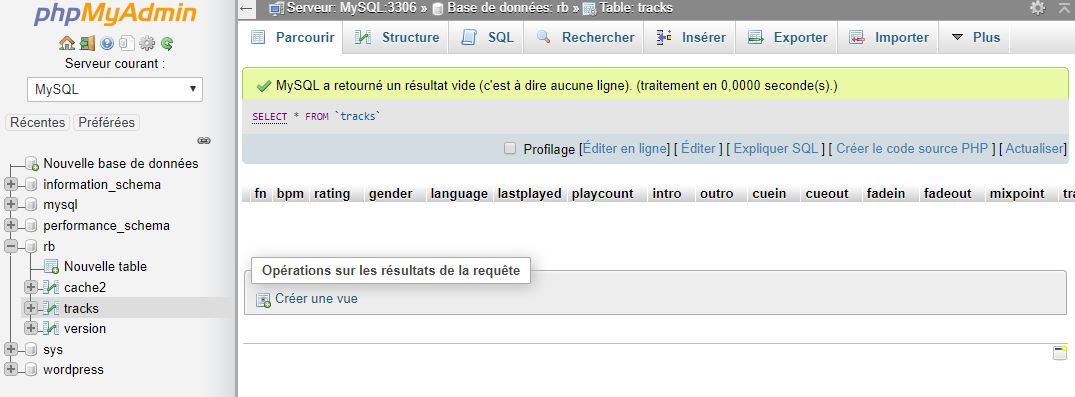This screenshot has height=397, width=1075.
Task: Open the page-shaped documentation icon
Action: pyautogui.click(x=126, y=43)
